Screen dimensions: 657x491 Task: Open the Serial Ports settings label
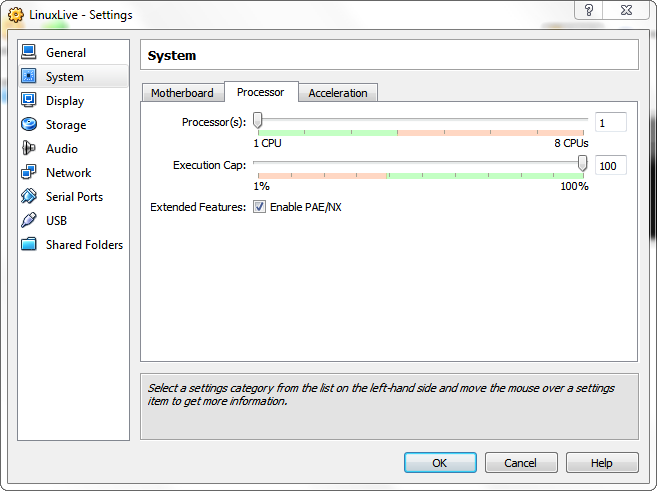click(74, 196)
